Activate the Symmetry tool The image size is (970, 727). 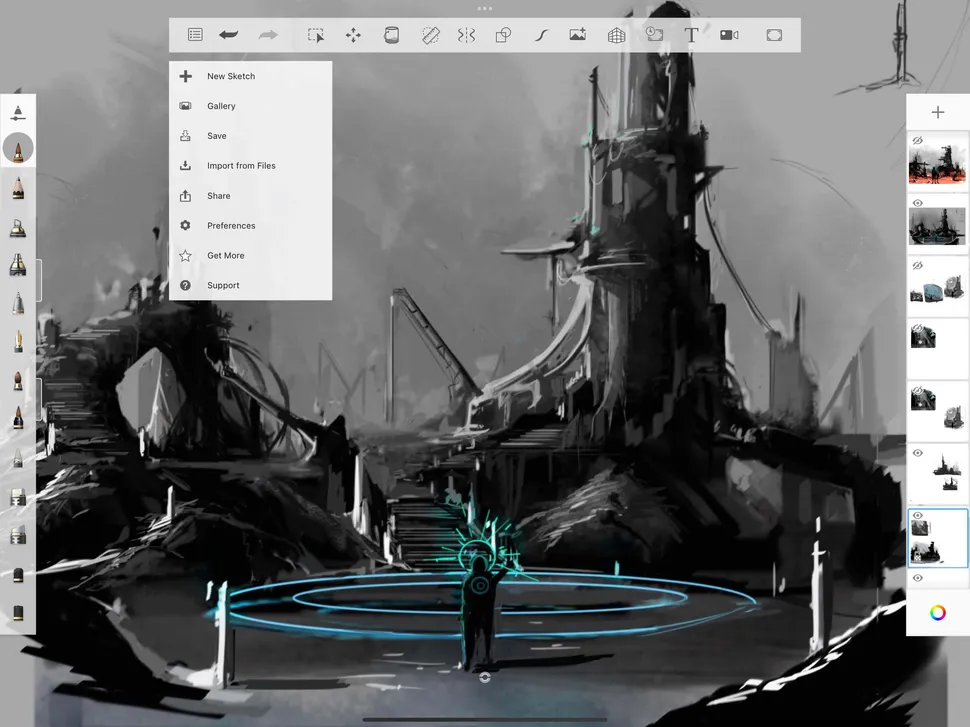(x=466, y=35)
